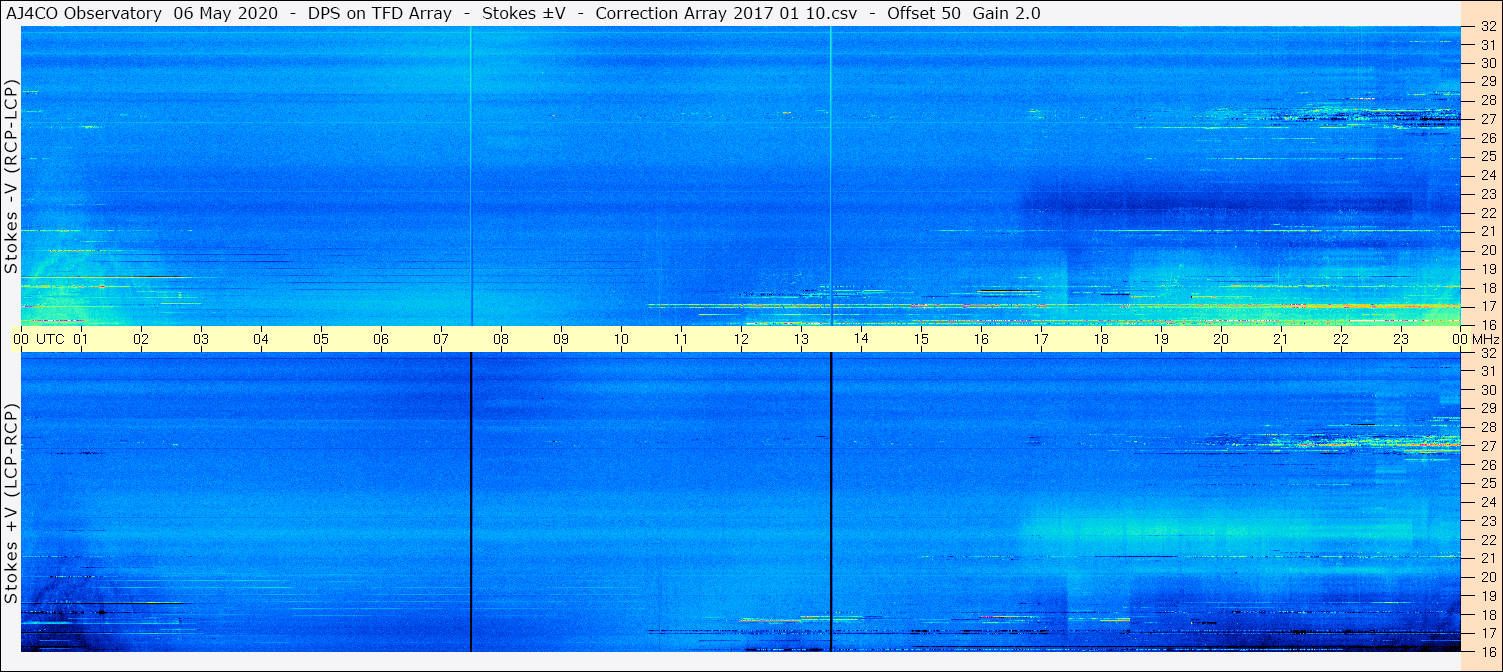Select hour 16 on the UTC time axis
The width and height of the screenshot is (1503, 672).
(981, 339)
